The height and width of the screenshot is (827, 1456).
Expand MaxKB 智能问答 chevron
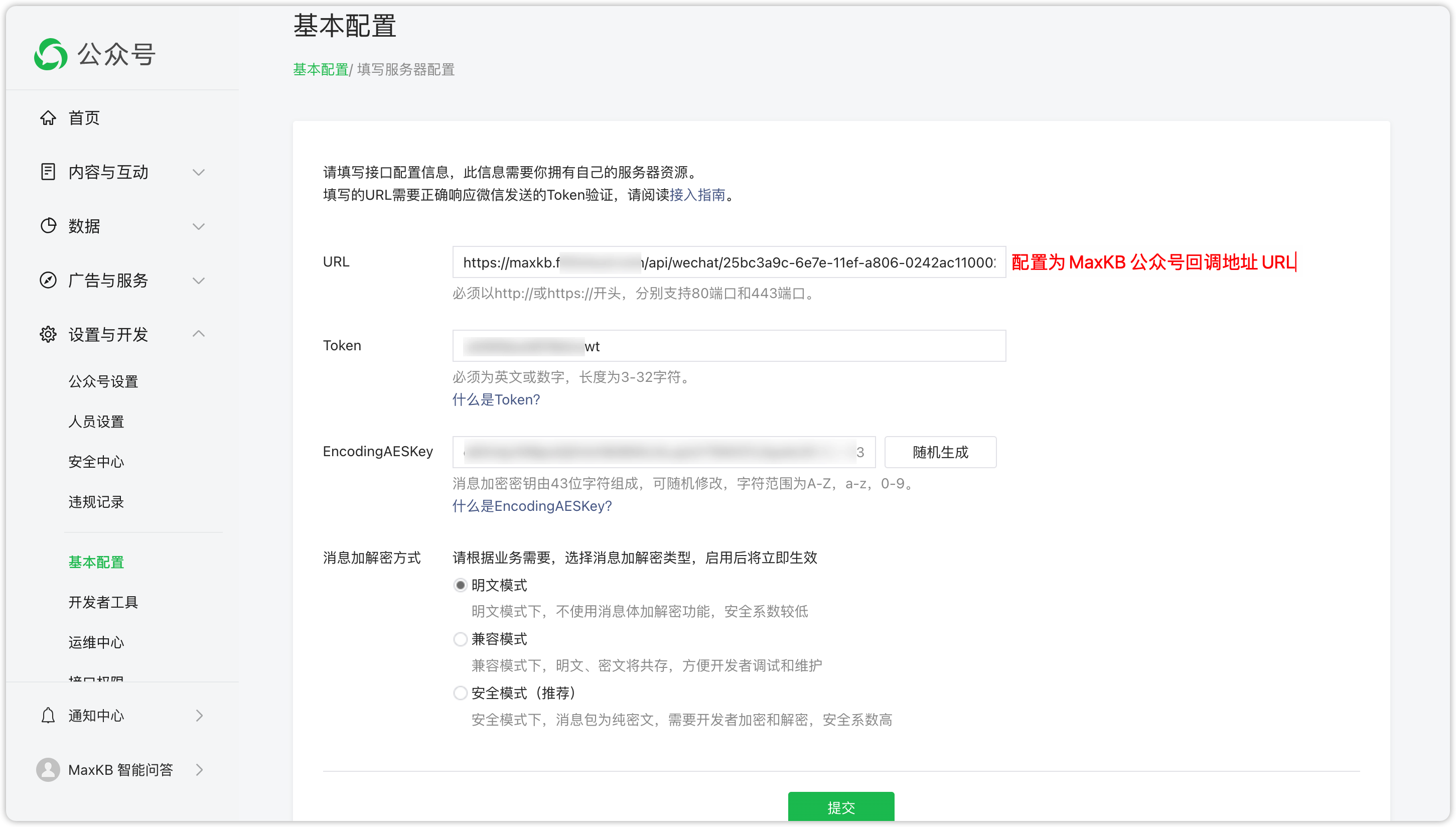tap(200, 768)
